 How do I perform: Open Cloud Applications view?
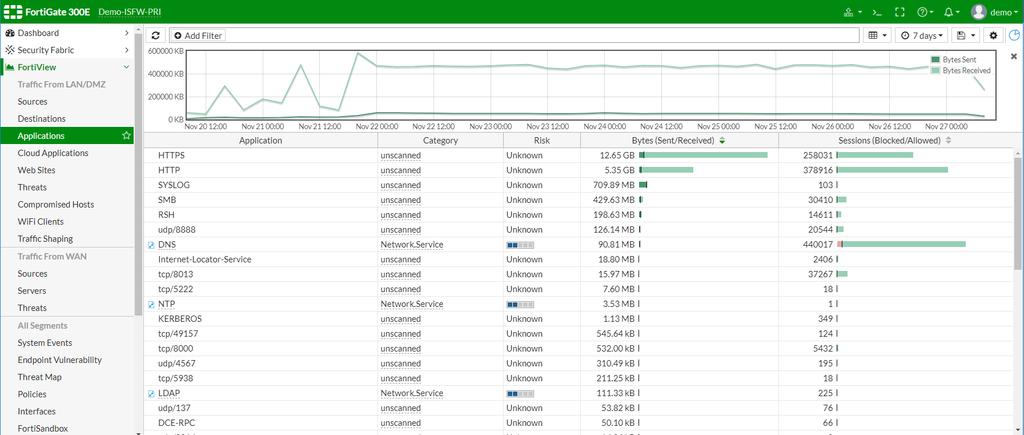53,153
